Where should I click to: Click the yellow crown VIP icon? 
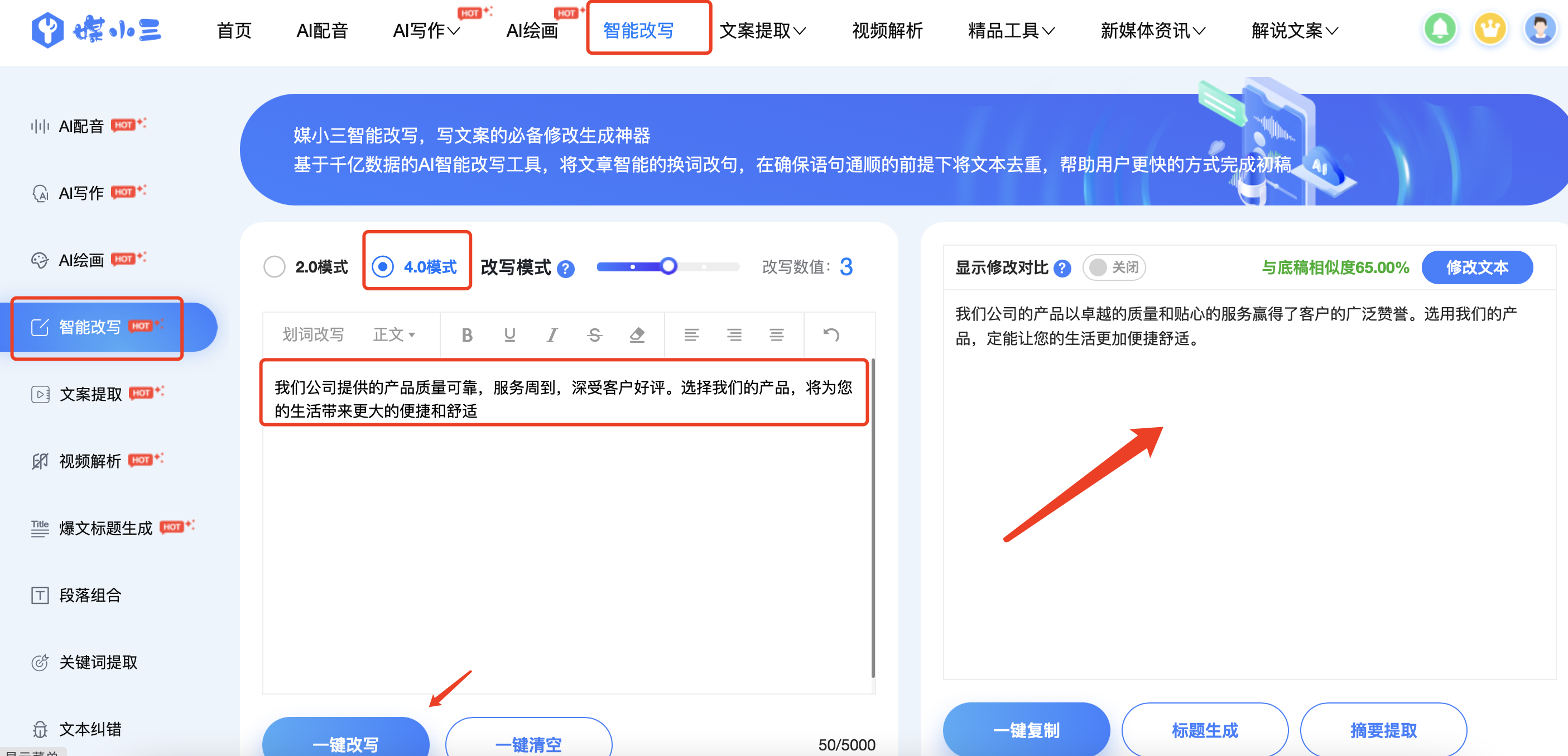1489,28
